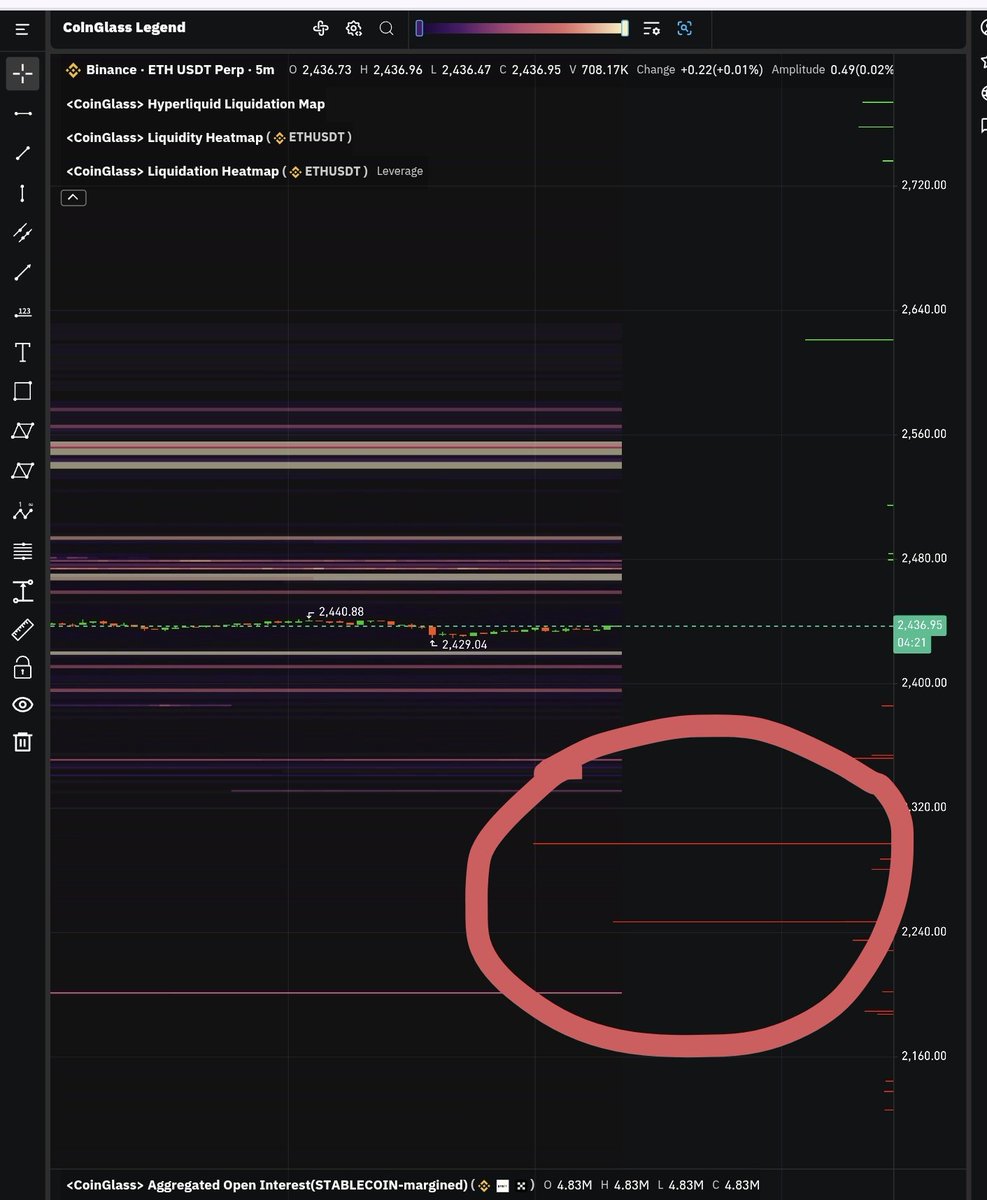
Task: Select the rectangle shape tool
Action: (x=22, y=391)
